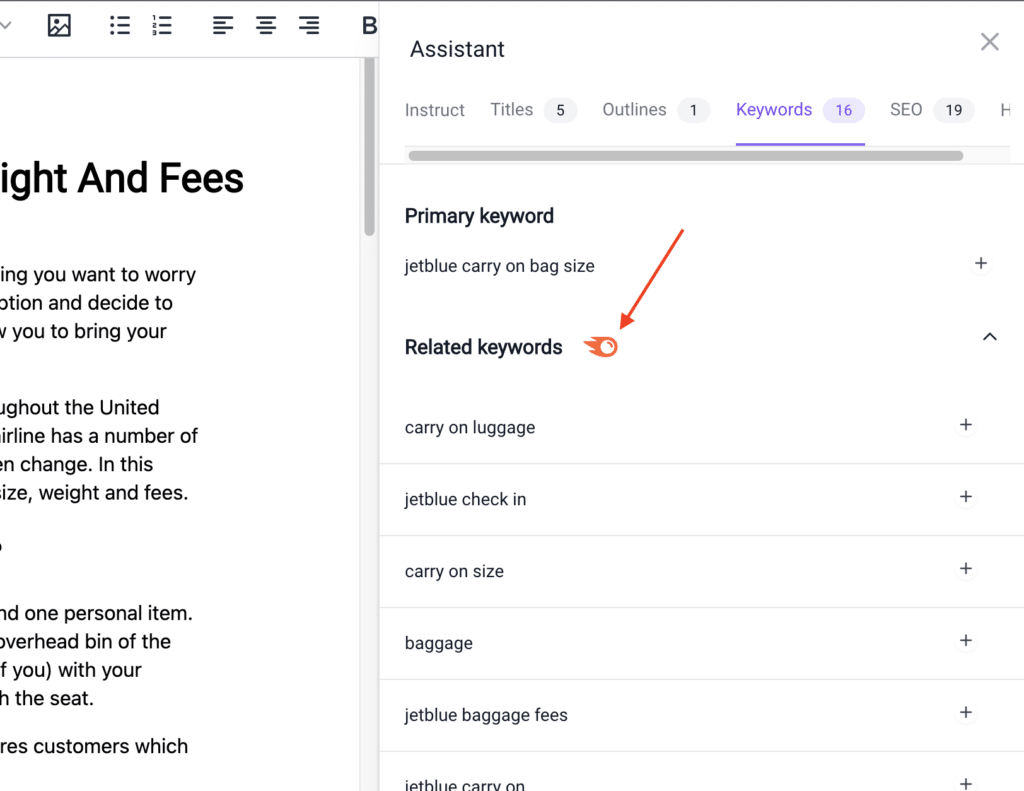
Task: Click the 'Assistant' panel title
Action: 457,49
